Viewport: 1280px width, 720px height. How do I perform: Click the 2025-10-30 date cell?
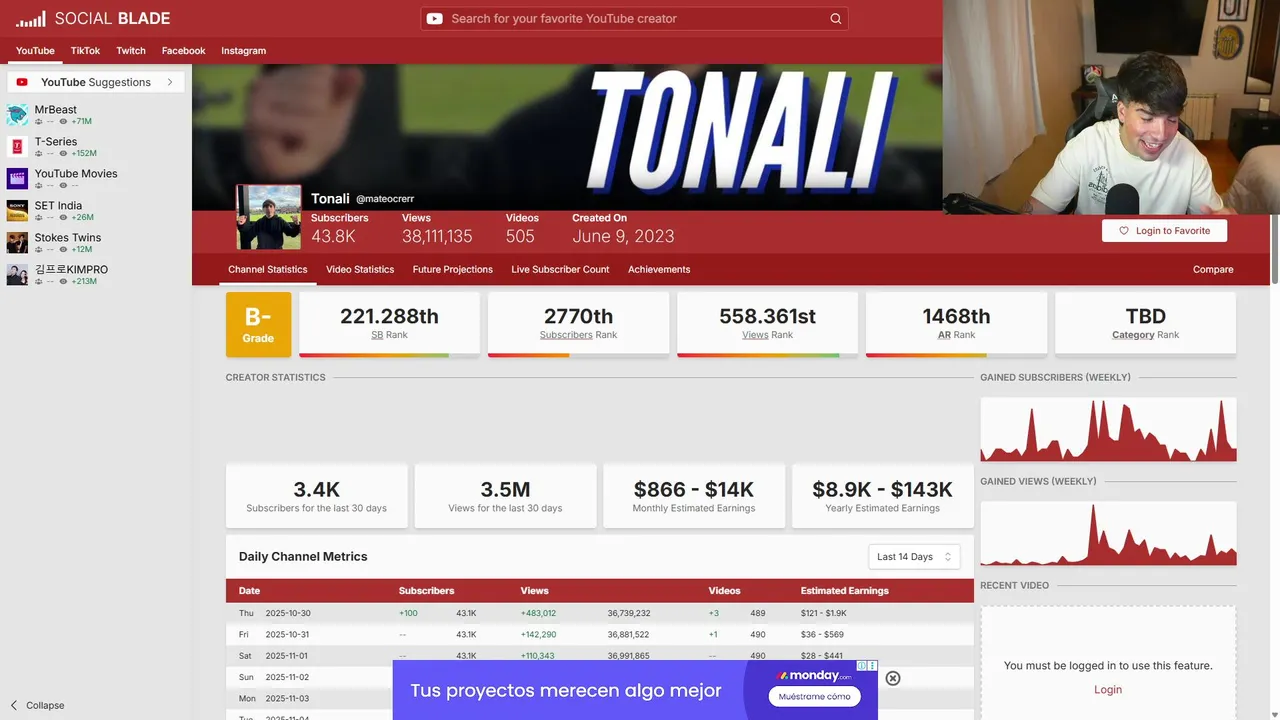289,613
